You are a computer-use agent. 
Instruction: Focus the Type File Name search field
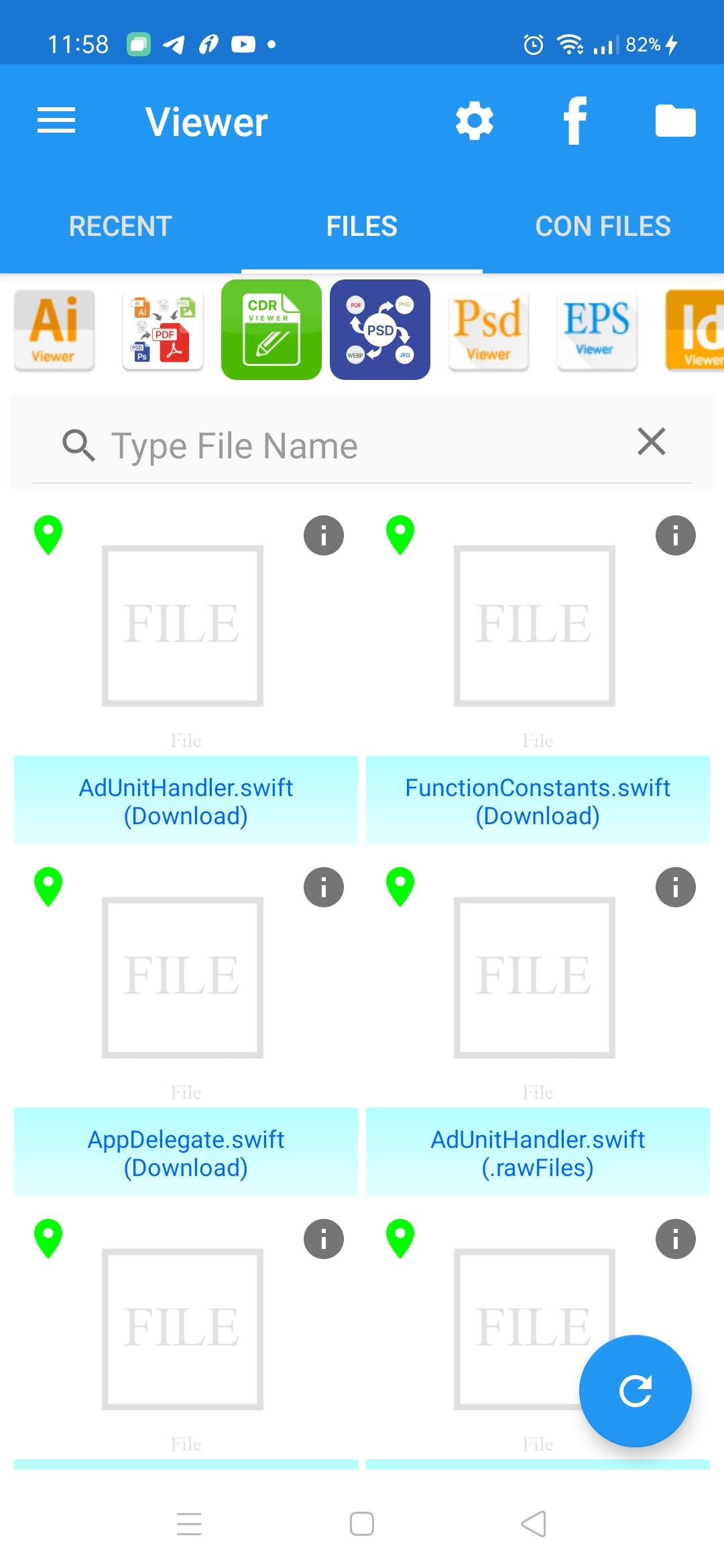coord(362,446)
